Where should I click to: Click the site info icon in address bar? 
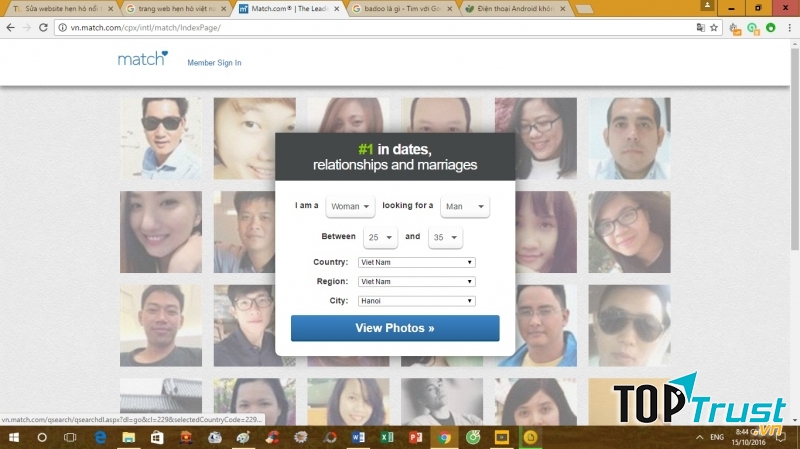[x=62, y=28]
